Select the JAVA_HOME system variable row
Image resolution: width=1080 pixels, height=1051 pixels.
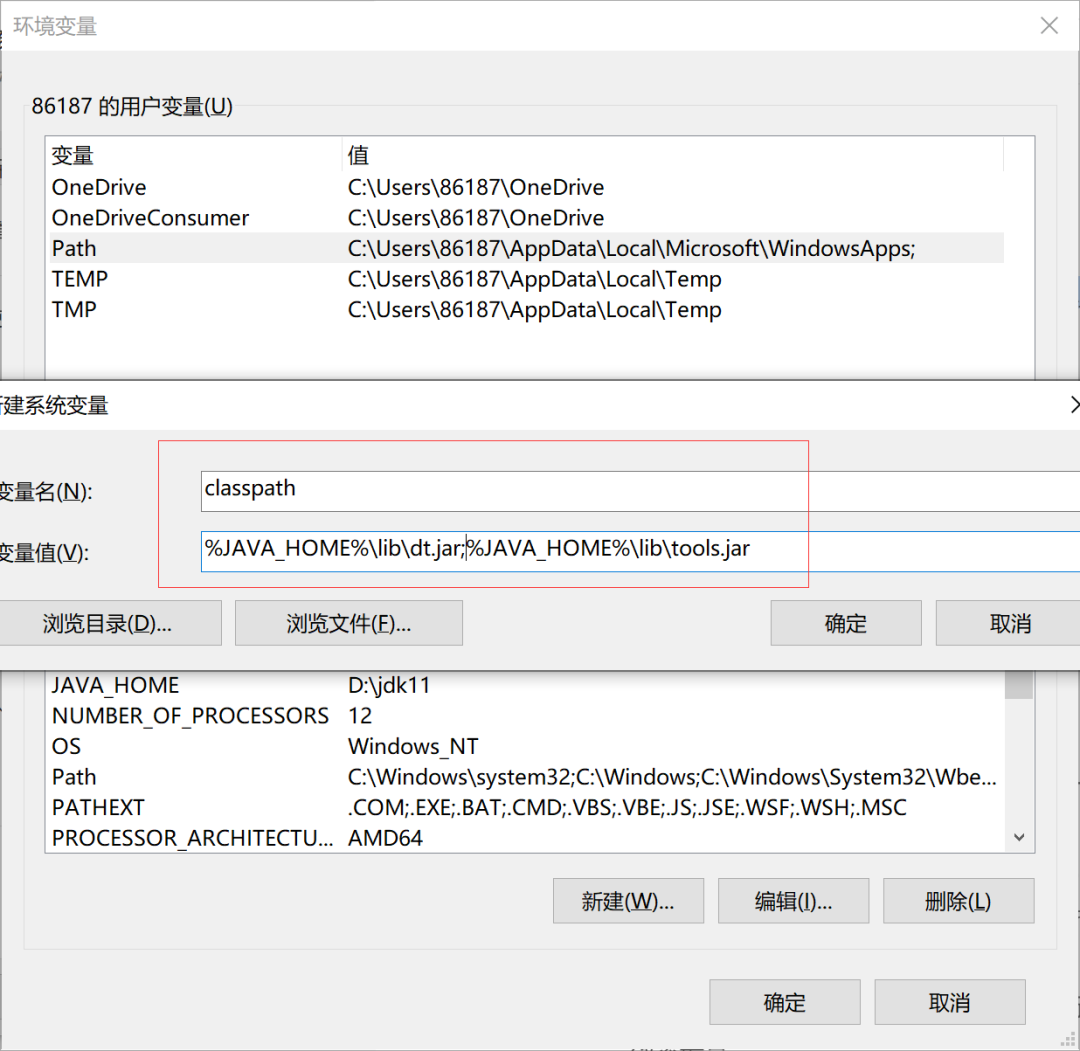click(525, 685)
